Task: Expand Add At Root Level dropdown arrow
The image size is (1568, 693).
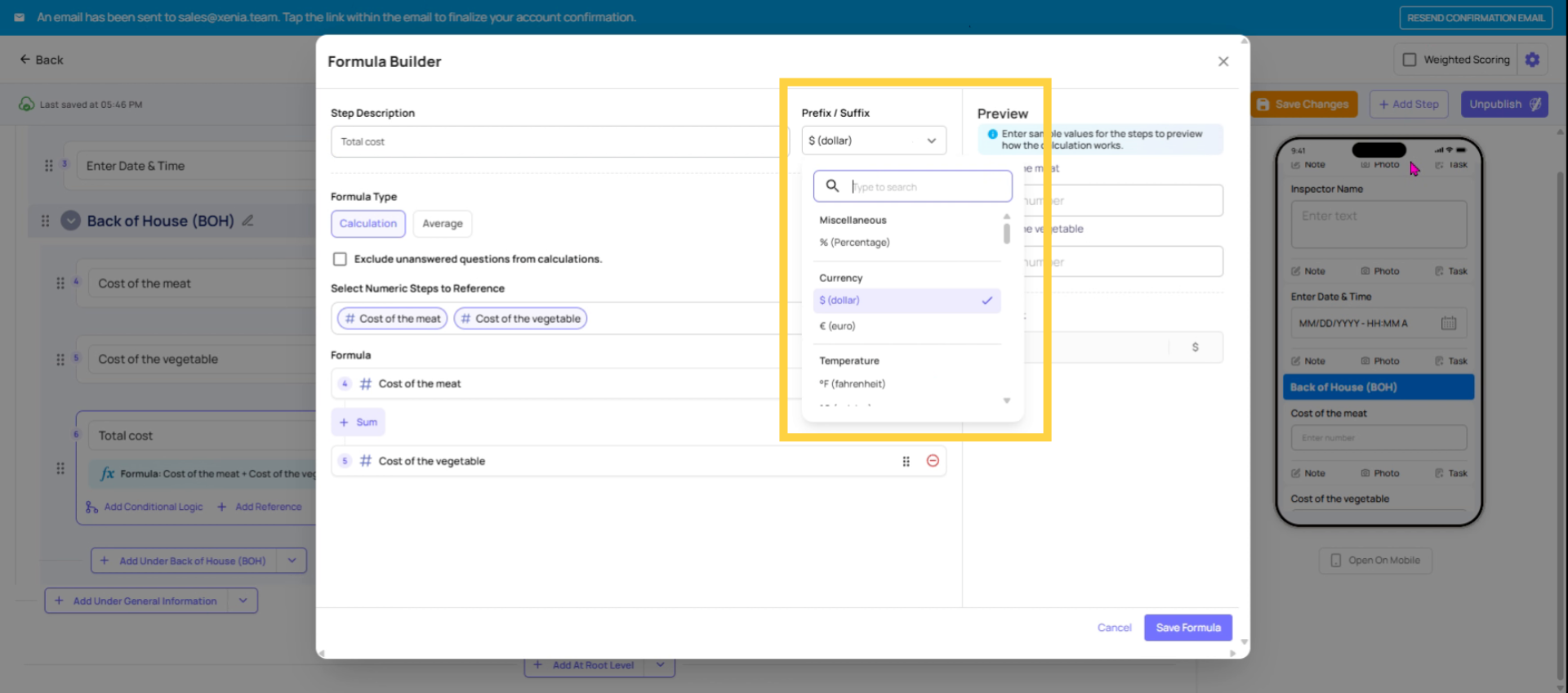Action: 660,665
